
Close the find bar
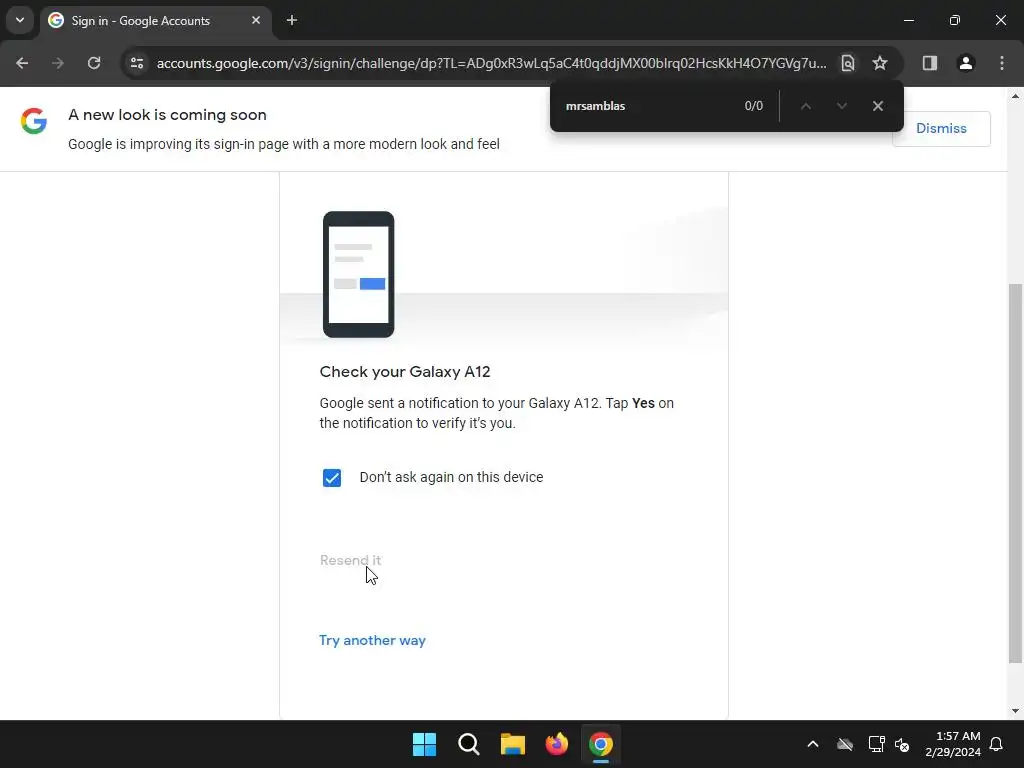click(878, 106)
